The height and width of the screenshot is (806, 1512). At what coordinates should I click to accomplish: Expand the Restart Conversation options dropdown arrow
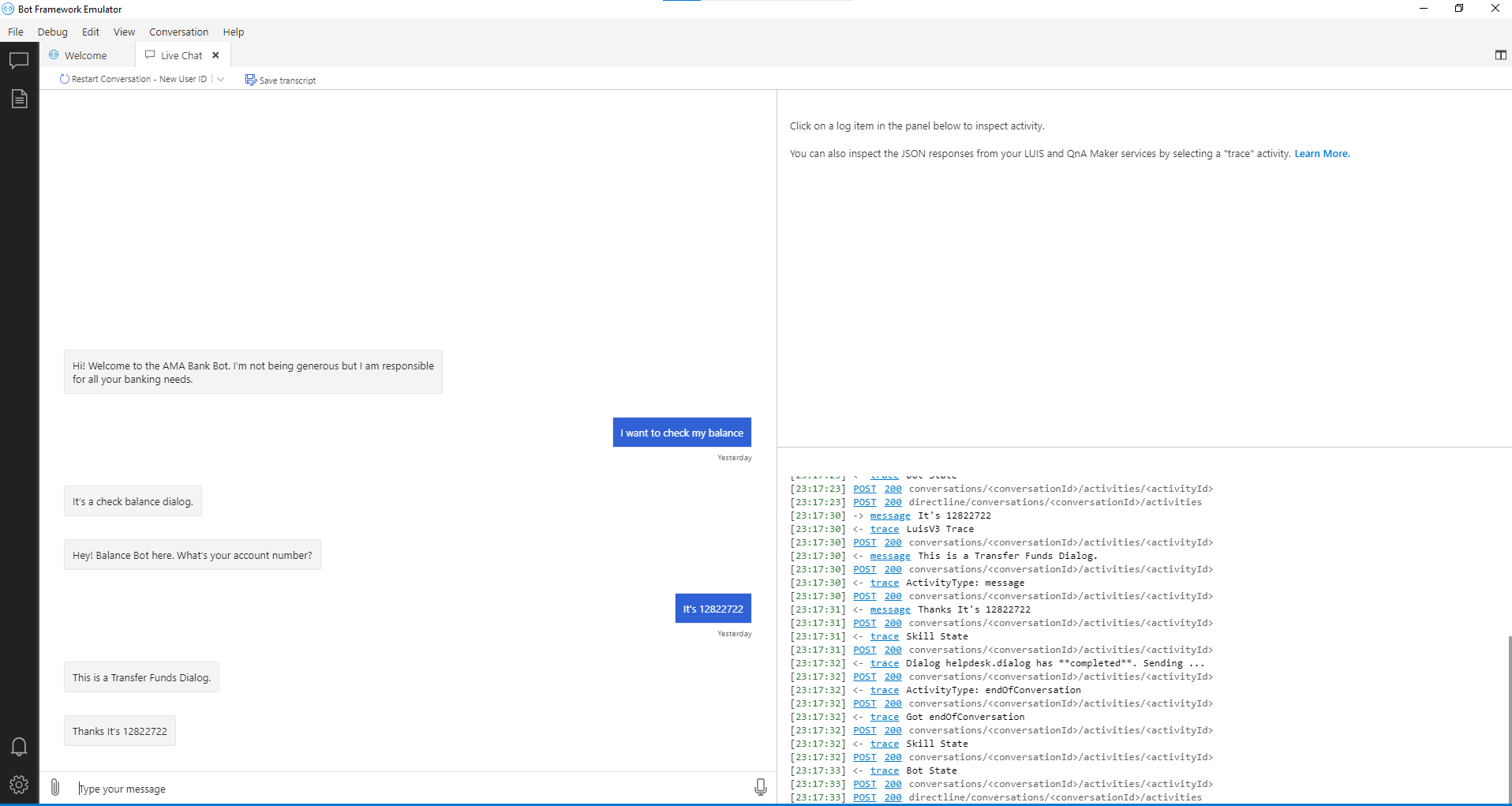click(x=221, y=79)
